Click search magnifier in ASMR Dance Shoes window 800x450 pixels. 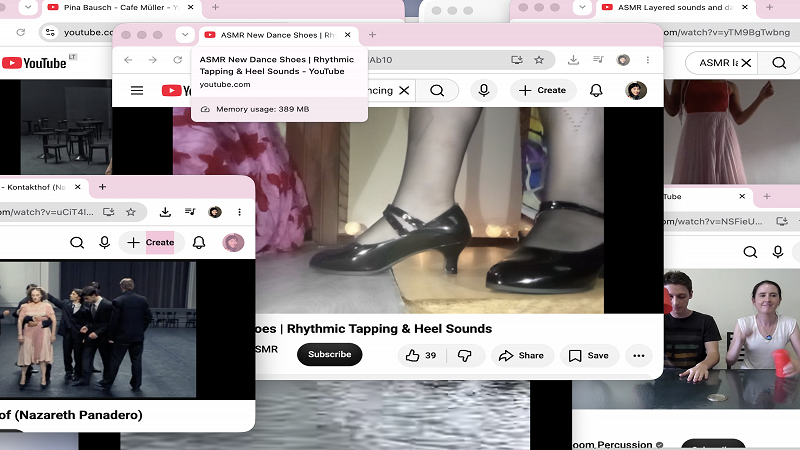[x=437, y=91]
